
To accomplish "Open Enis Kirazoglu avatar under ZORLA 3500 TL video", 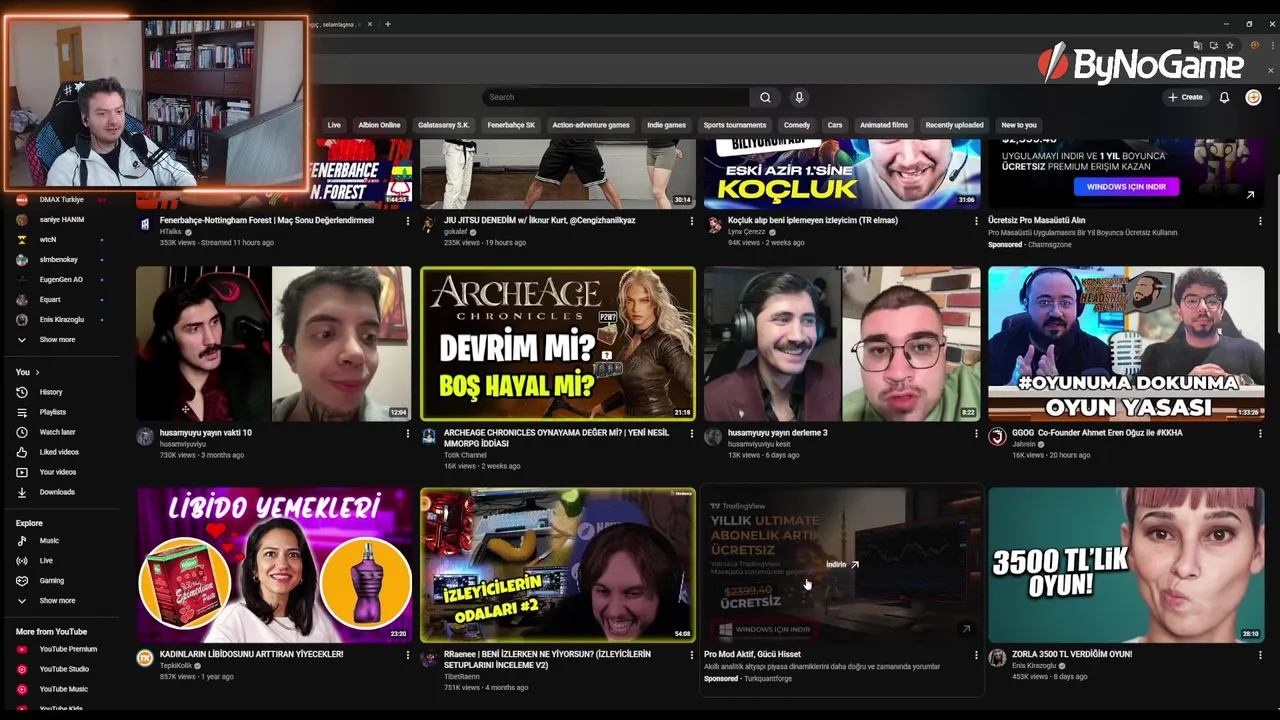I will (997, 658).
